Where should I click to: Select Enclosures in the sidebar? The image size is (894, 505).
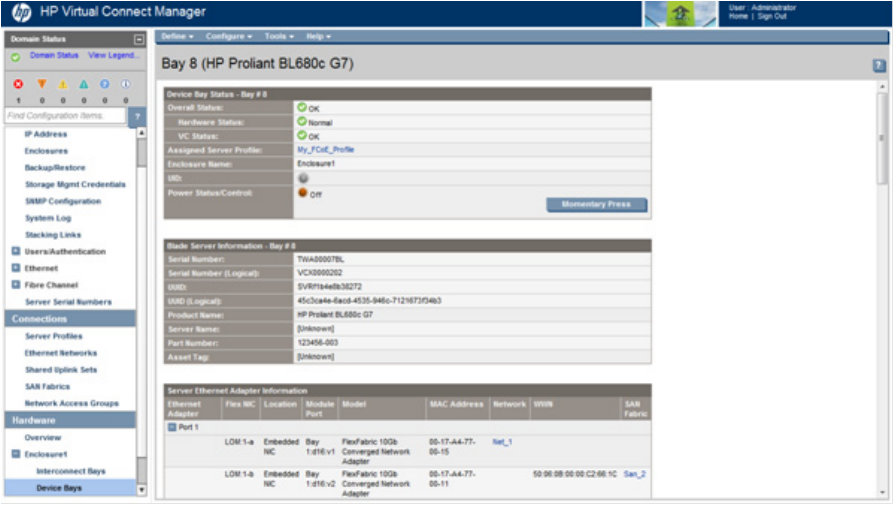[46, 150]
